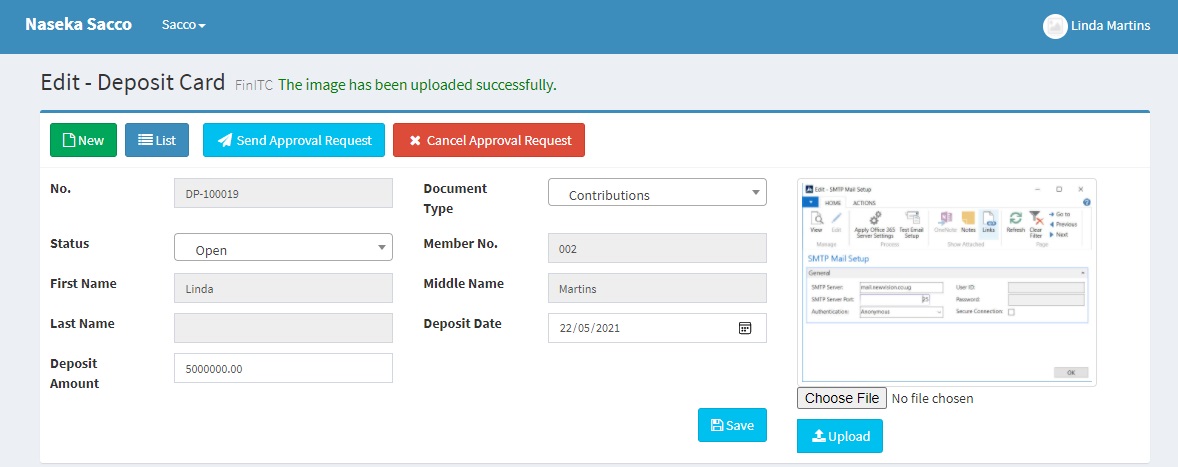Click the New document button
This screenshot has height=467, width=1178.
point(83,140)
